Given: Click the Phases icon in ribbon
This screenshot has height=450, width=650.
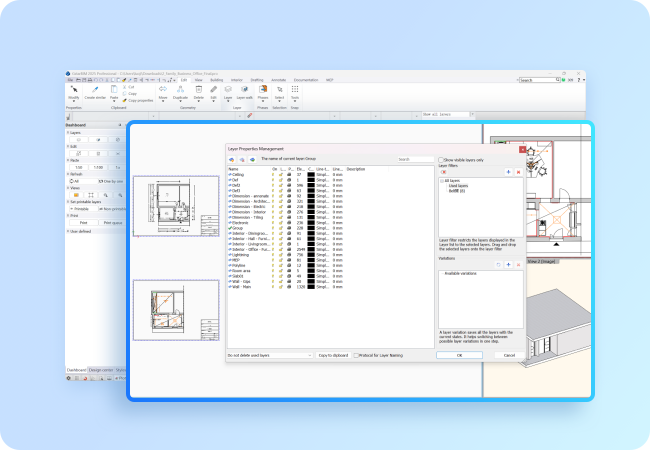Looking at the screenshot, I should point(262,89).
